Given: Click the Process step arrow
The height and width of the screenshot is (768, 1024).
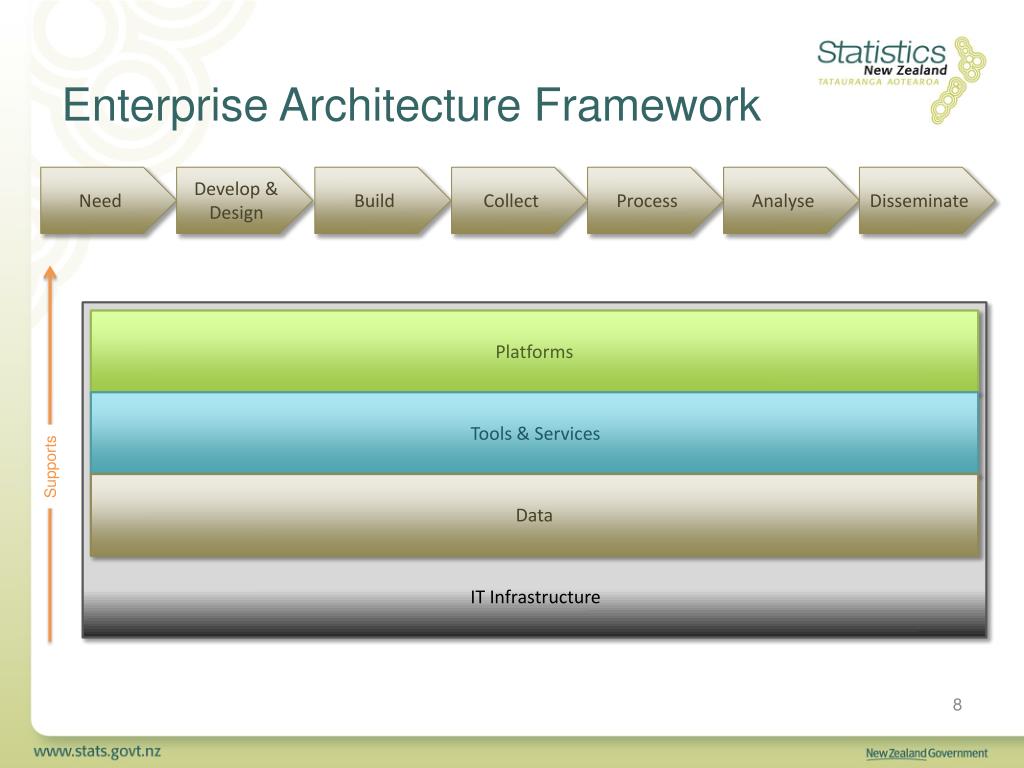Looking at the screenshot, I should pyautogui.click(x=654, y=200).
